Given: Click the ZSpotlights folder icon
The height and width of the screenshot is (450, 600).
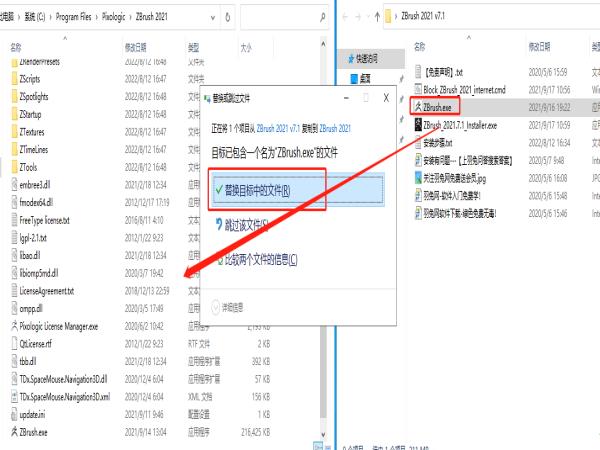Looking at the screenshot, I should pyautogui.click(x=15, y=97).
